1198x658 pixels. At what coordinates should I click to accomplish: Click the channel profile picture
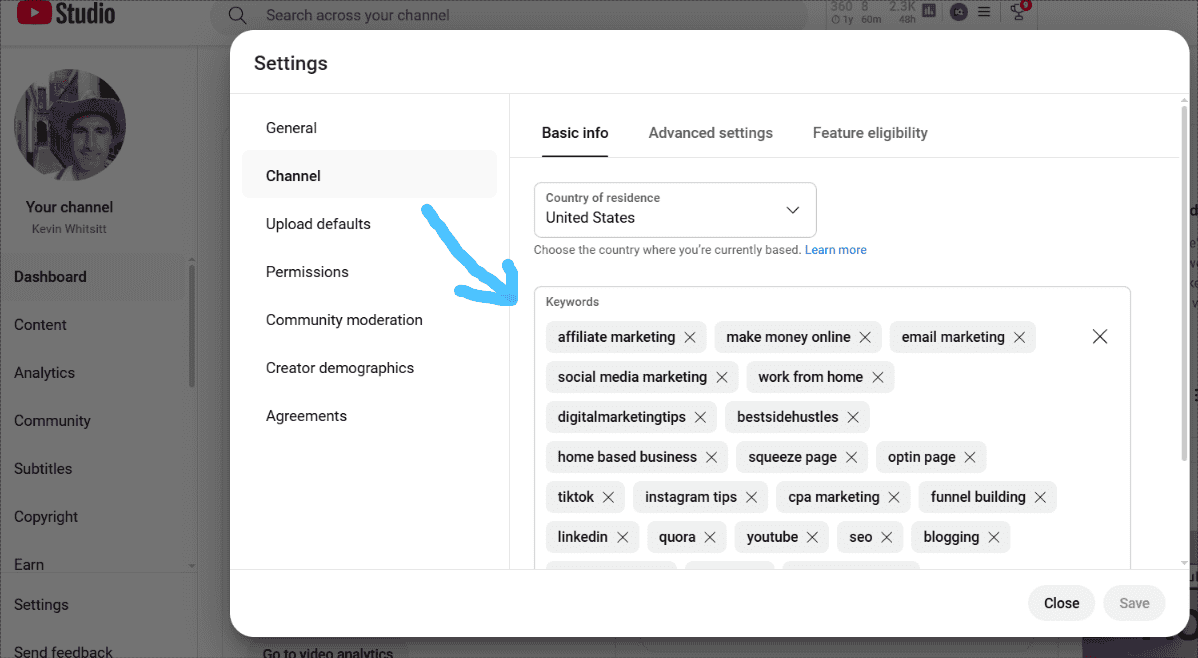click(70, 125)
